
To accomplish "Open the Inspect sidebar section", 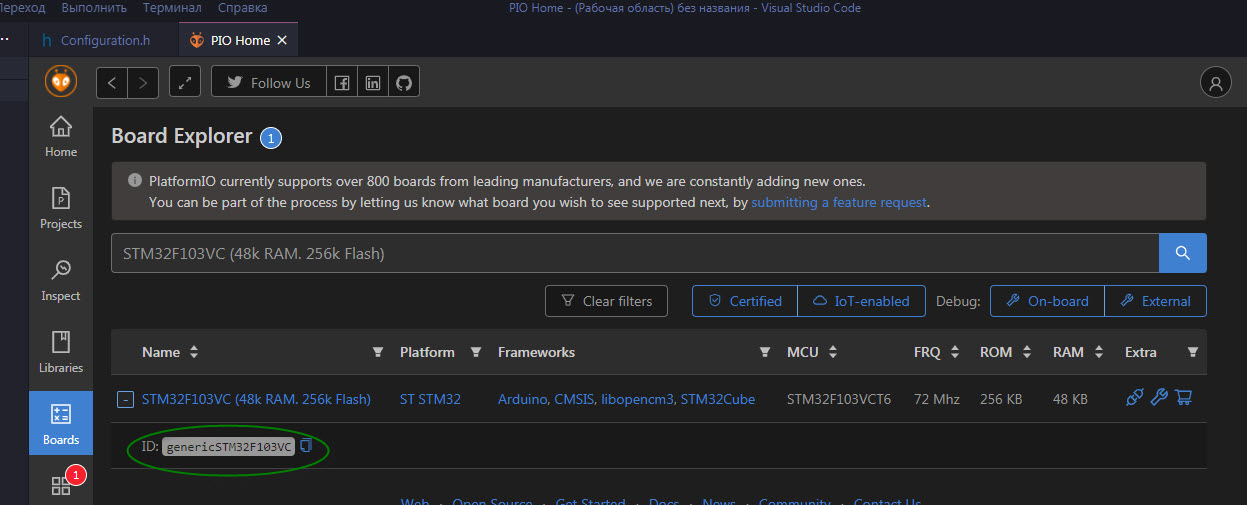I will point(61,280).
